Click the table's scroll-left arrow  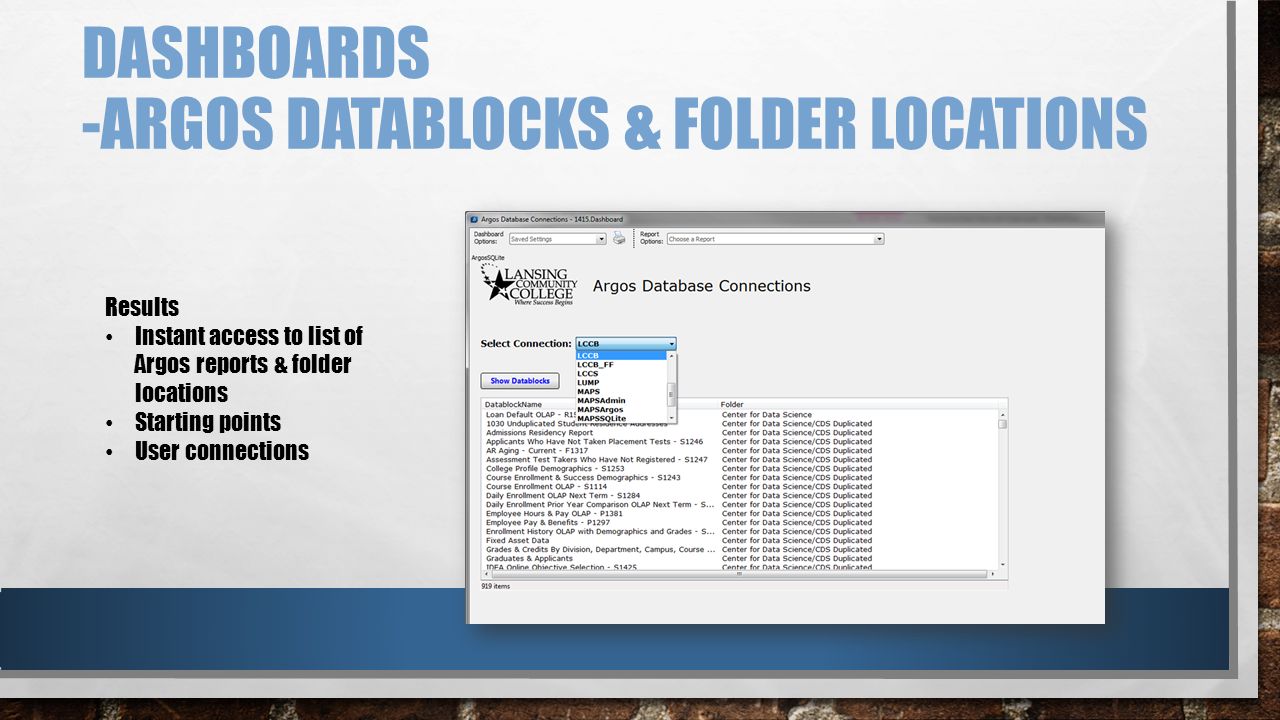tap(486, 574)
